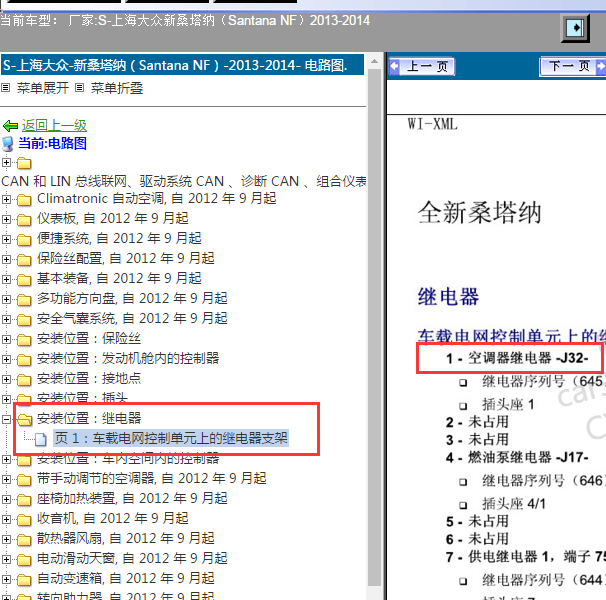Image resolution: width=606 pixels, height=600 pixels.
Task: Click folder icon of 自动变速箱 entry
Action: [x=24, y=580]
